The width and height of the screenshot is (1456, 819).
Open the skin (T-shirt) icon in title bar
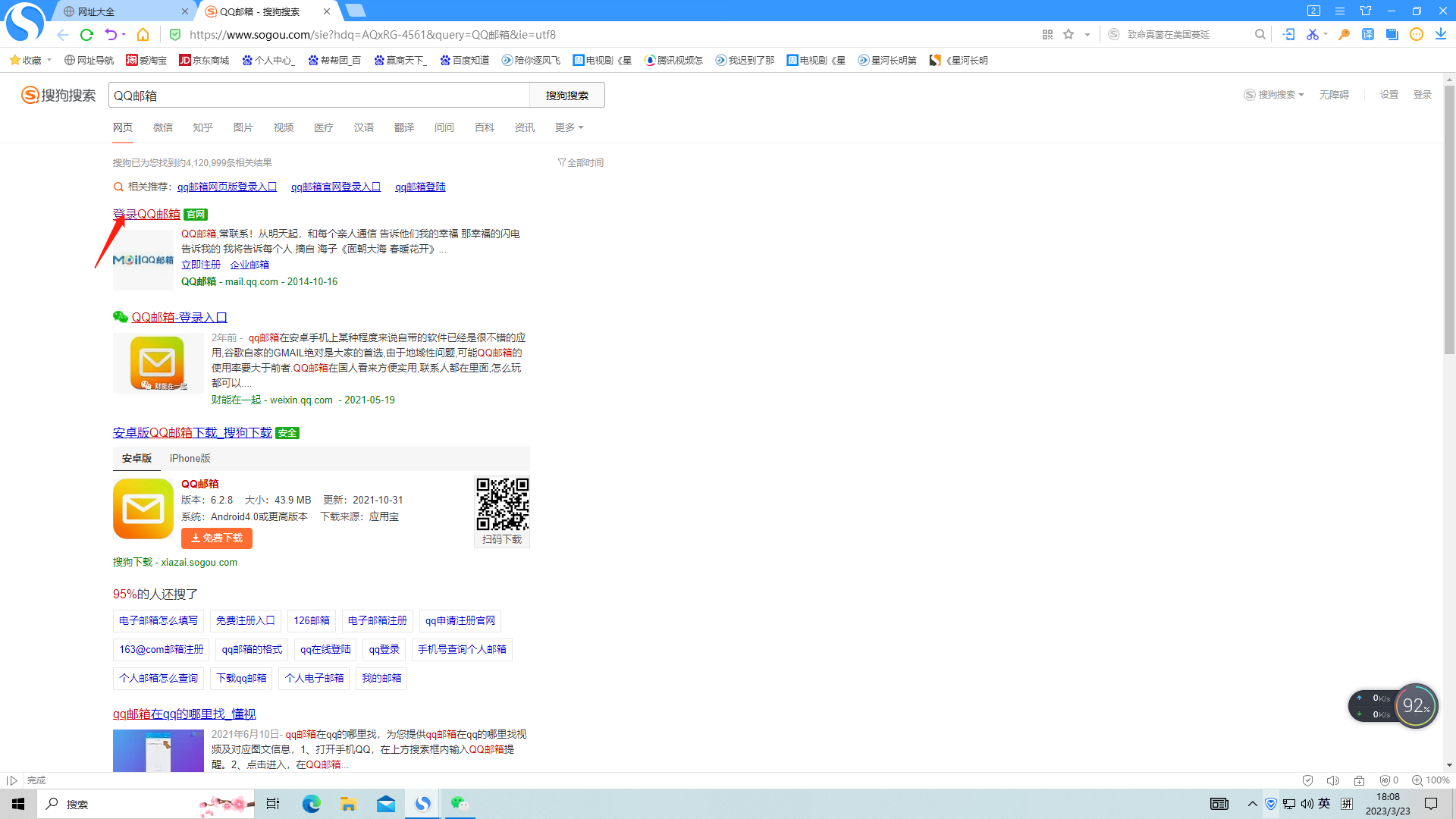coord(1366,11)
